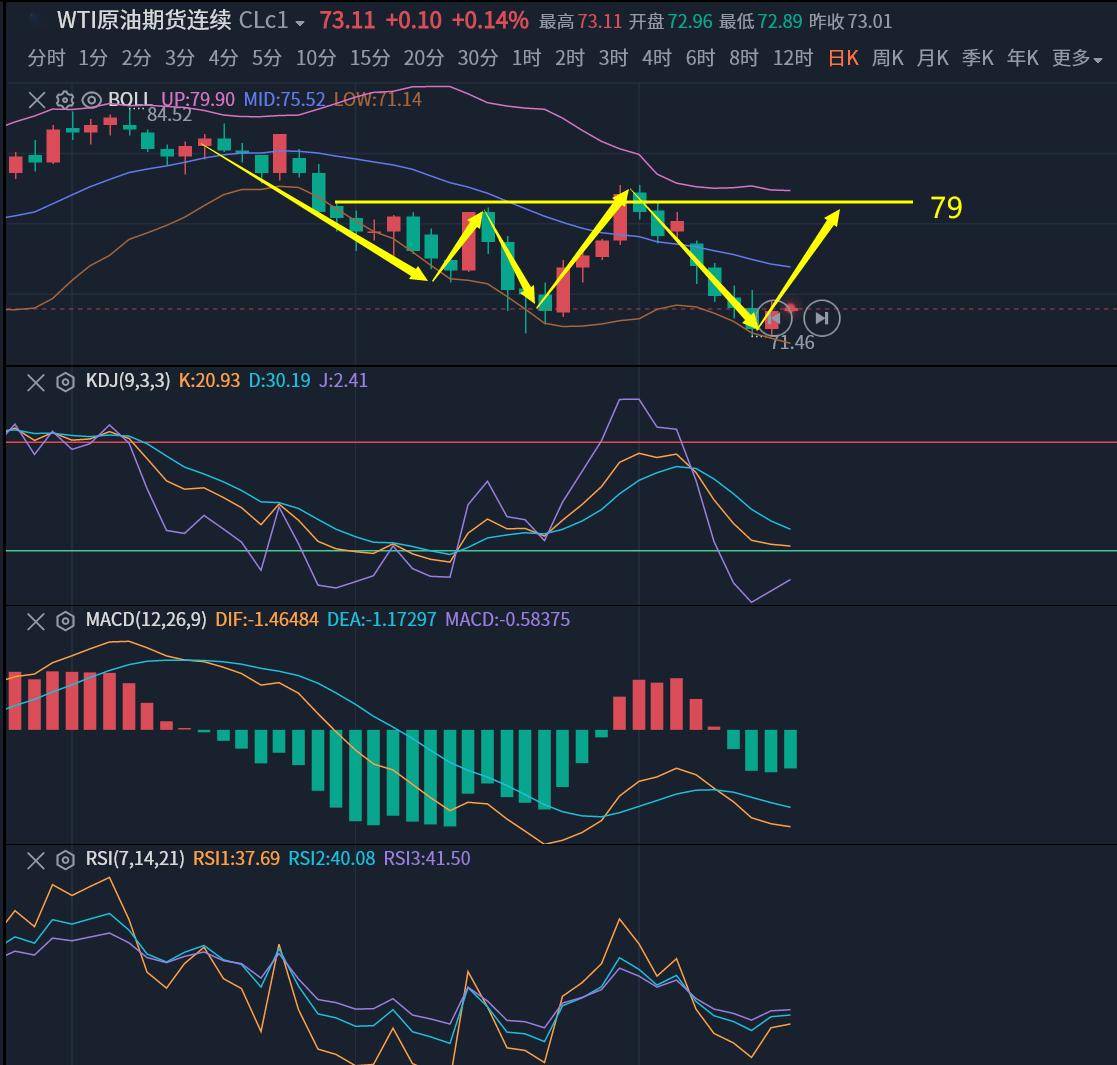1117x1065 pixels.
Task: Click the UP:79.90 Bollinger value
Action: [x=197, y=99]
